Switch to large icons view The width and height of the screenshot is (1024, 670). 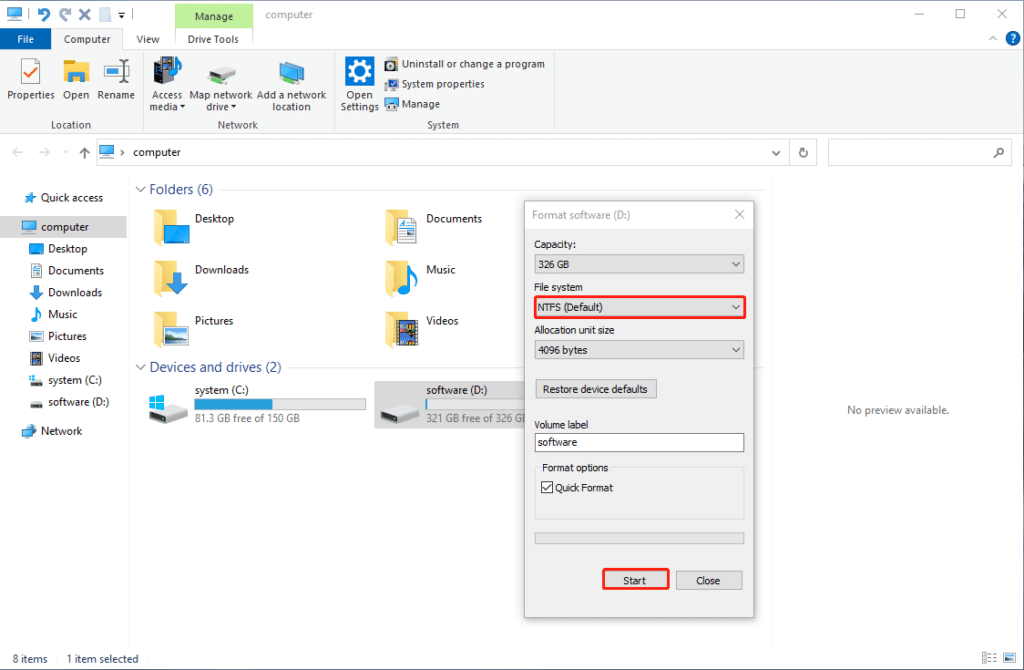1010,658
